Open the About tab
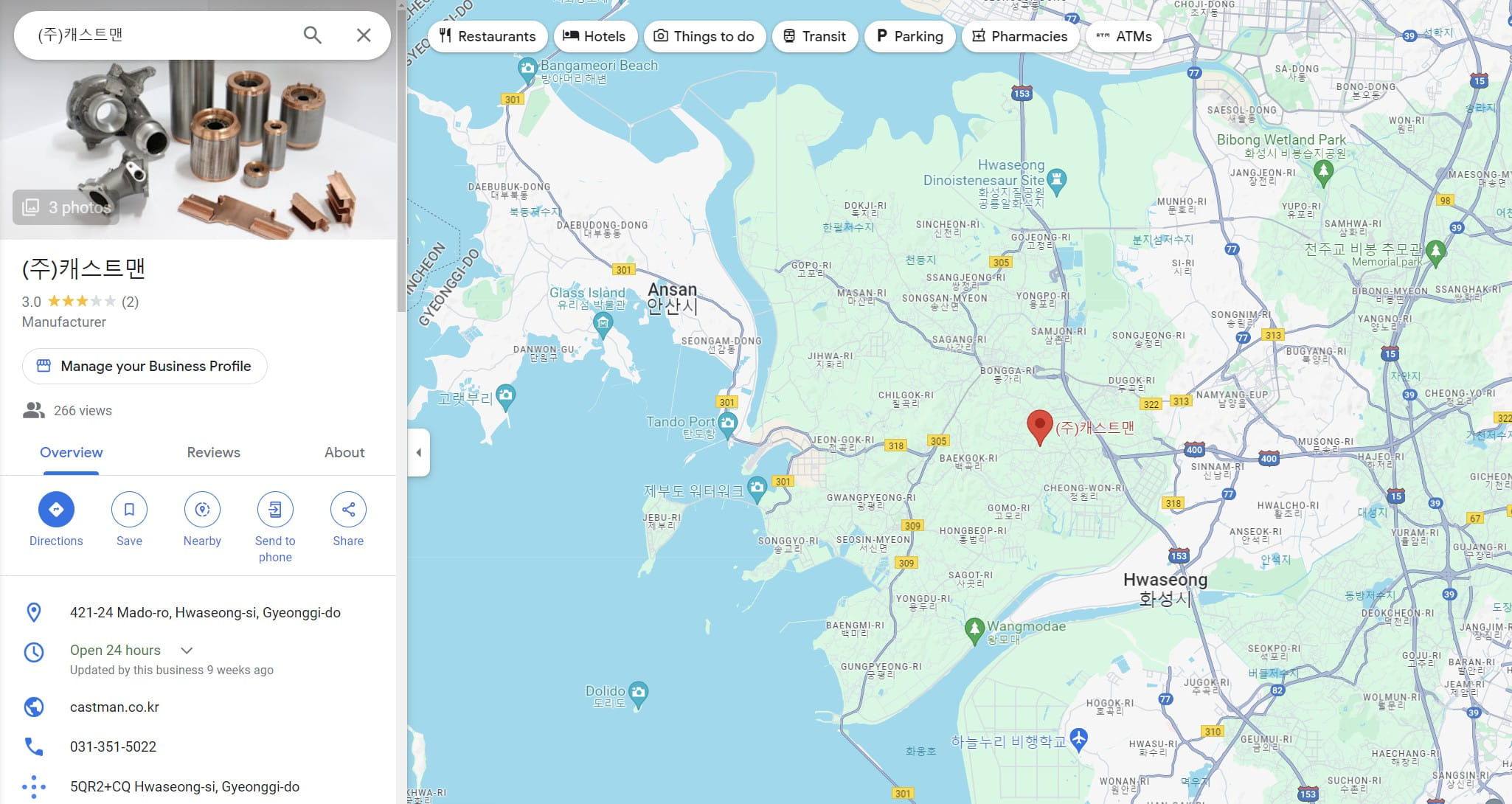 coord(344,452)
